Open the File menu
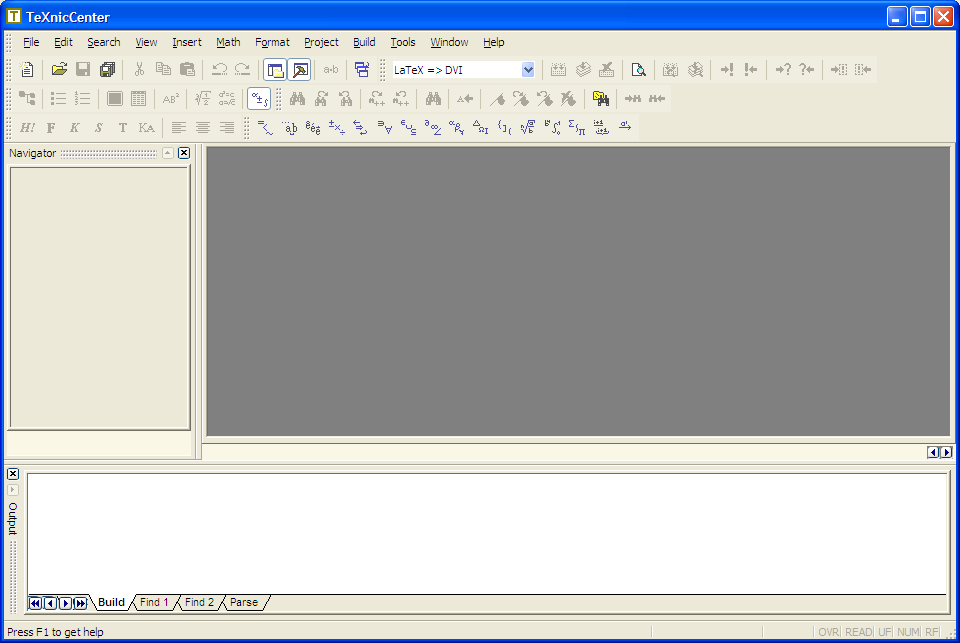Viewport: 960px width, 643px height. click(x=31, y=42)
